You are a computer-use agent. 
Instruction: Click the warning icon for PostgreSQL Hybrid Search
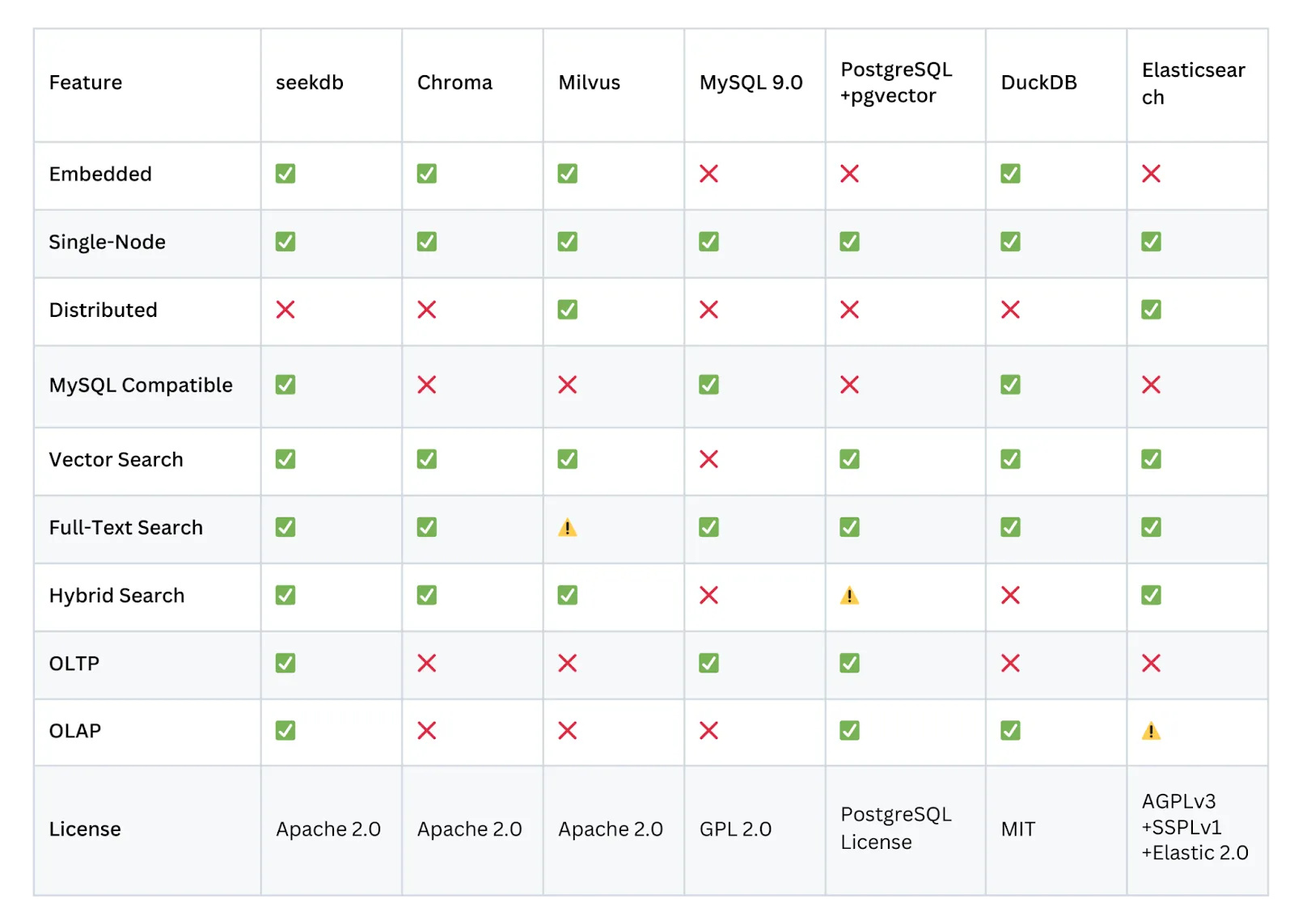click(849, 596)
